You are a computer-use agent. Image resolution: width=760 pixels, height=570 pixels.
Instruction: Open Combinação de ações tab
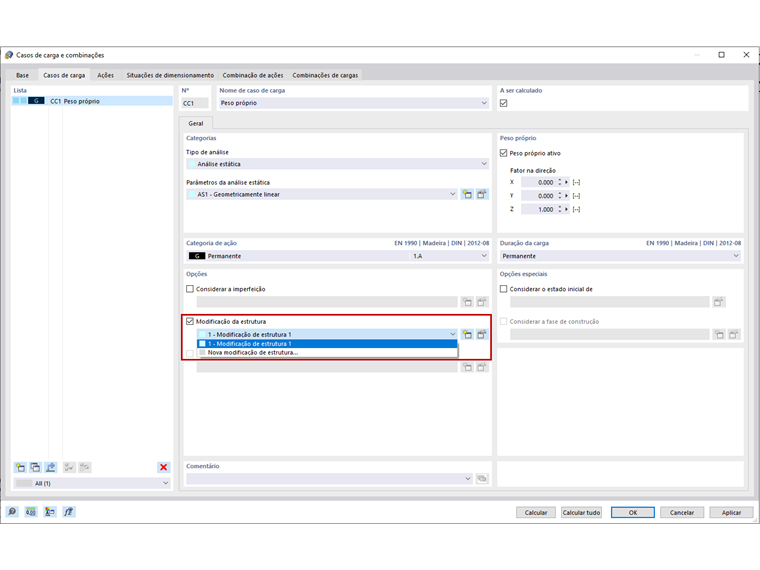(x=253, y=75)
